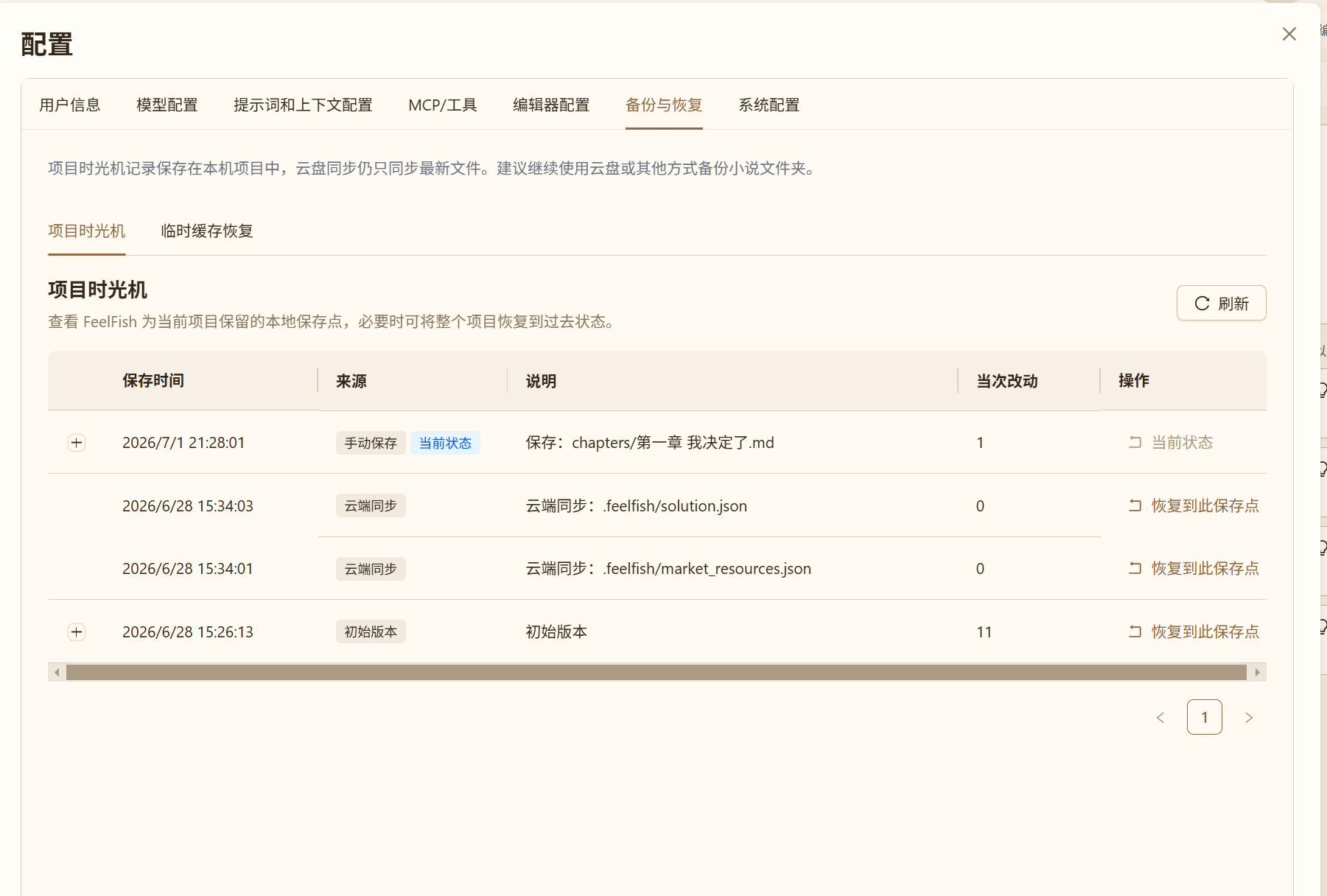Click the 刷新 button
Screen dimensions: 1327x896
click(x=1221, y=303)
